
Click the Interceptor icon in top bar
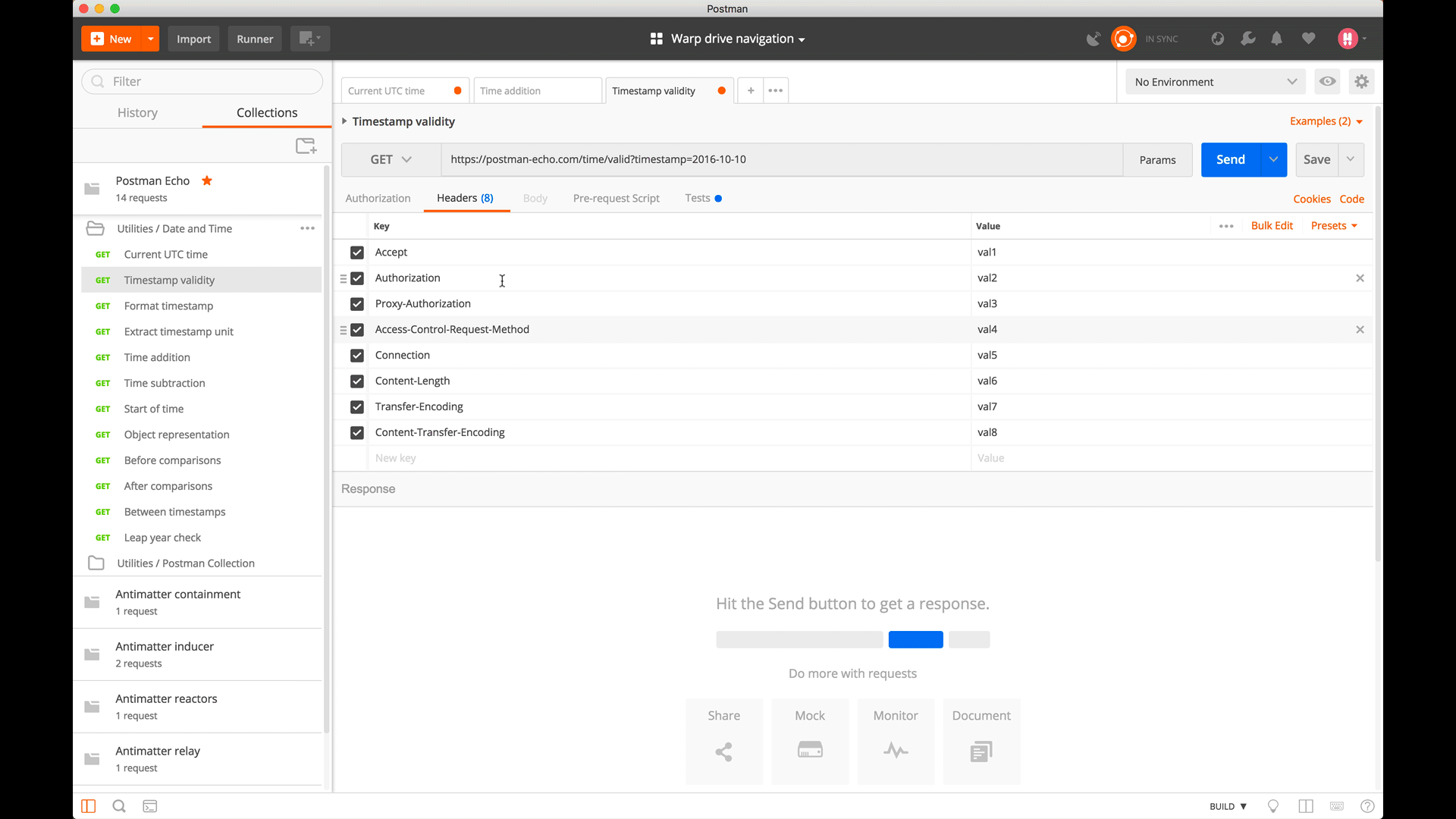click(1092, 38)
